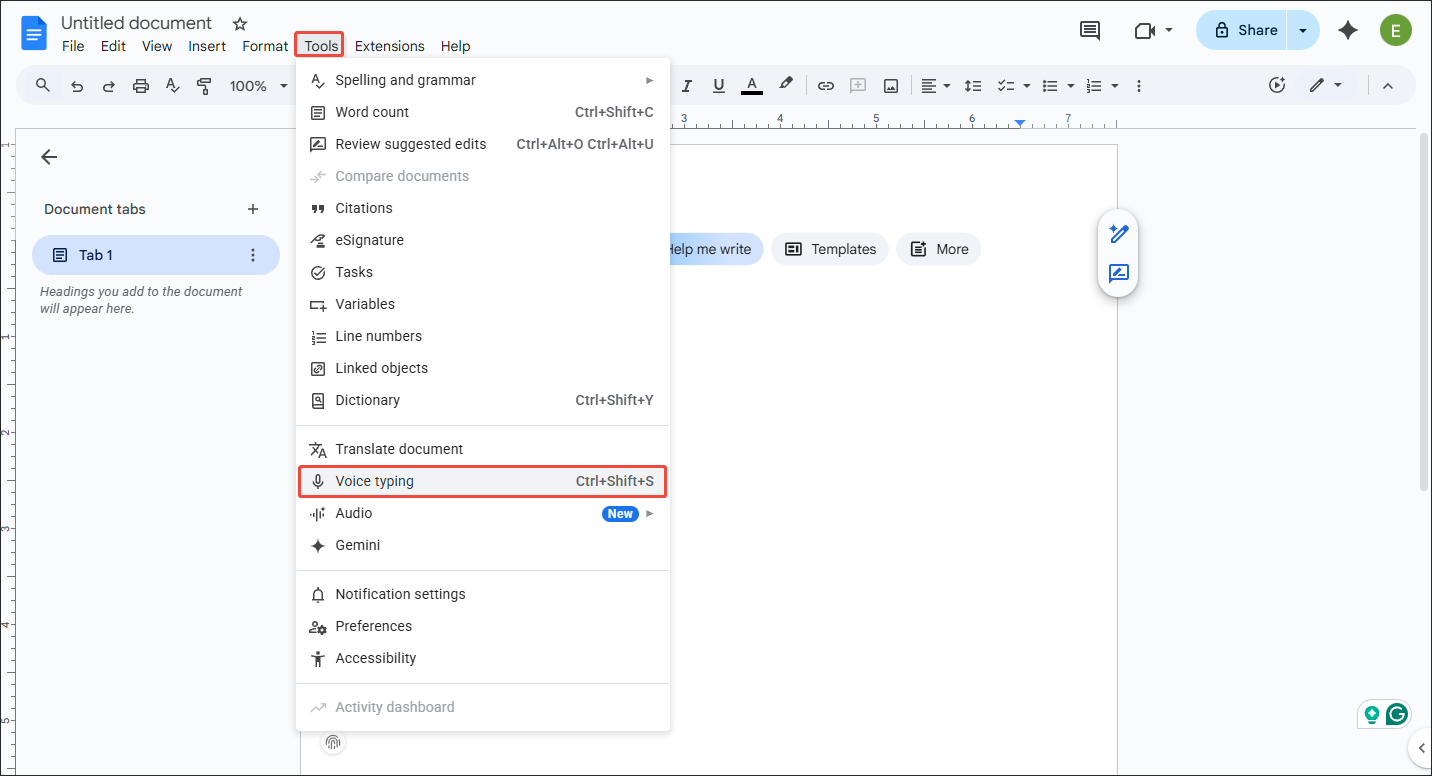1432x776 pixels.
Task: Open Gemini from the page margin pencil icon
Action: pyautogui.click(x=1117, y=232)
